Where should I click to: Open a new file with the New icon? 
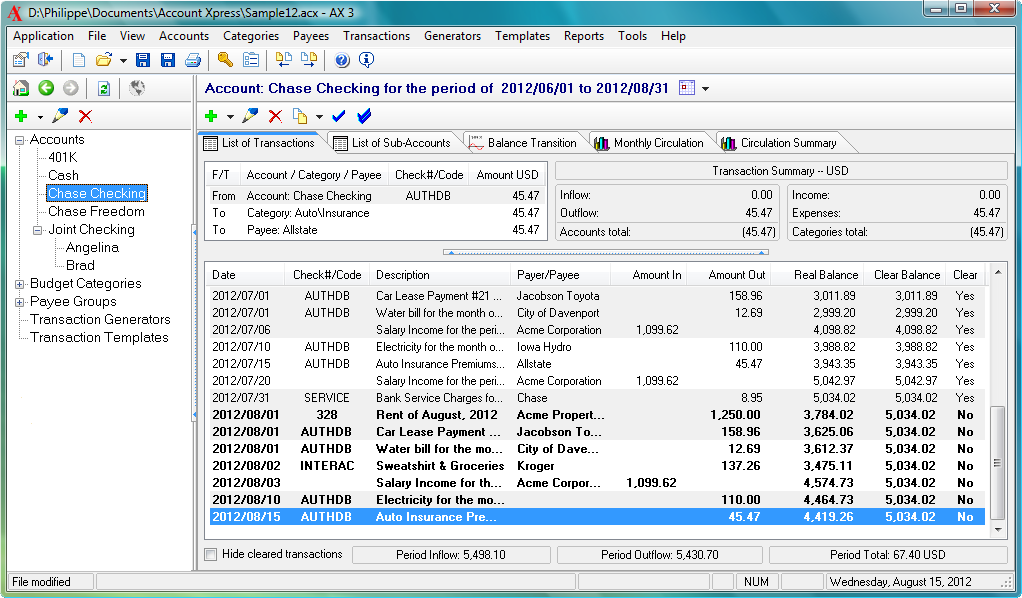(78, 59)
